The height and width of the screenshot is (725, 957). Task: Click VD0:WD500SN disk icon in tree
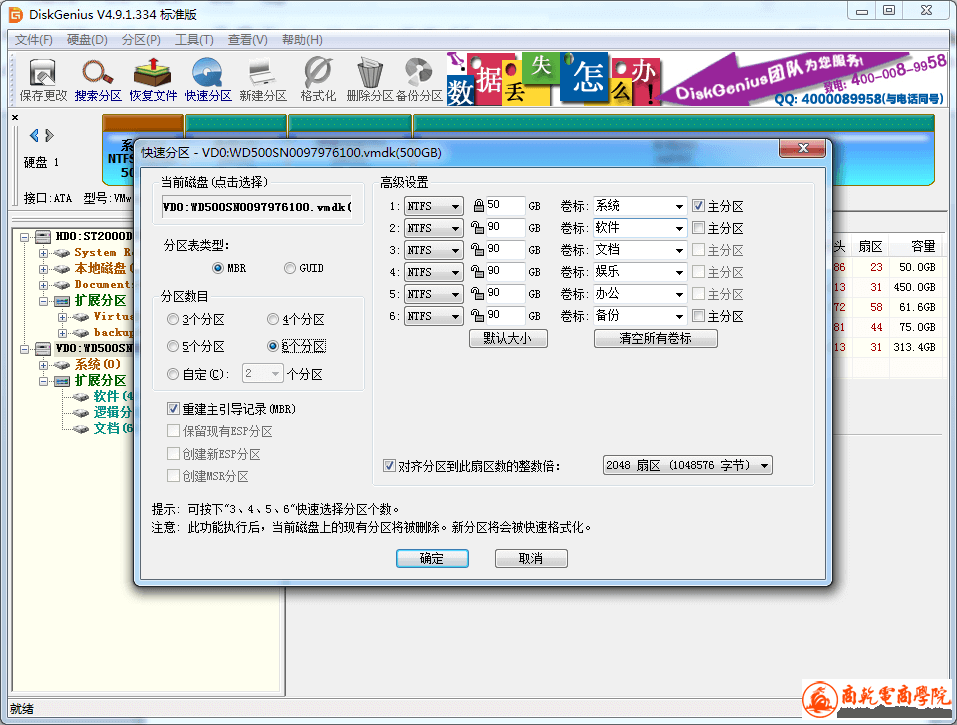point(43,348)
